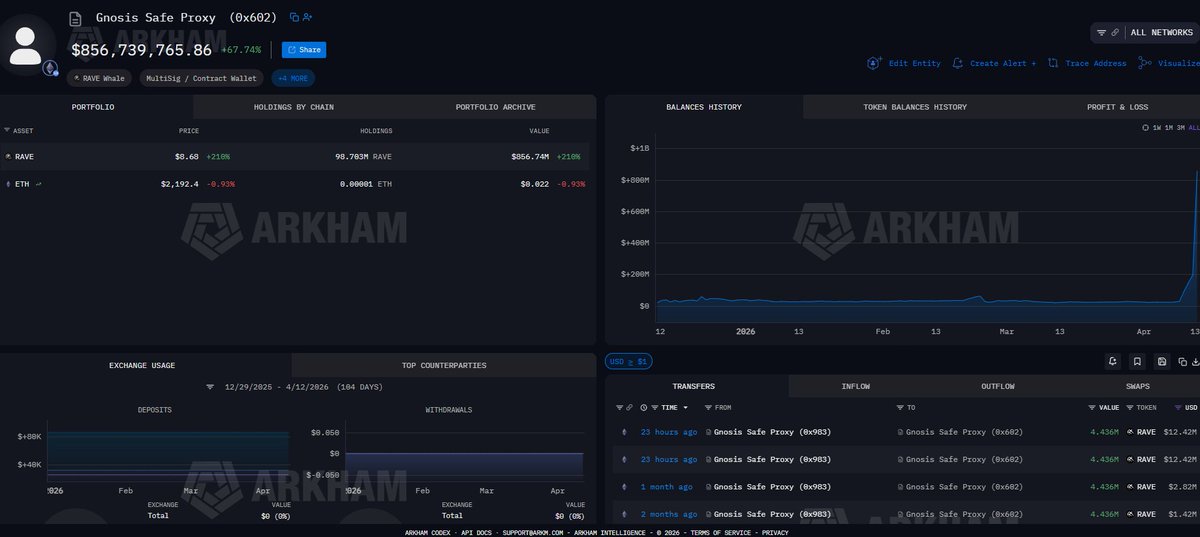1200x537 pixels.
Task: Click the trace icon beside Trace Address
Action: coord(1053,63)
